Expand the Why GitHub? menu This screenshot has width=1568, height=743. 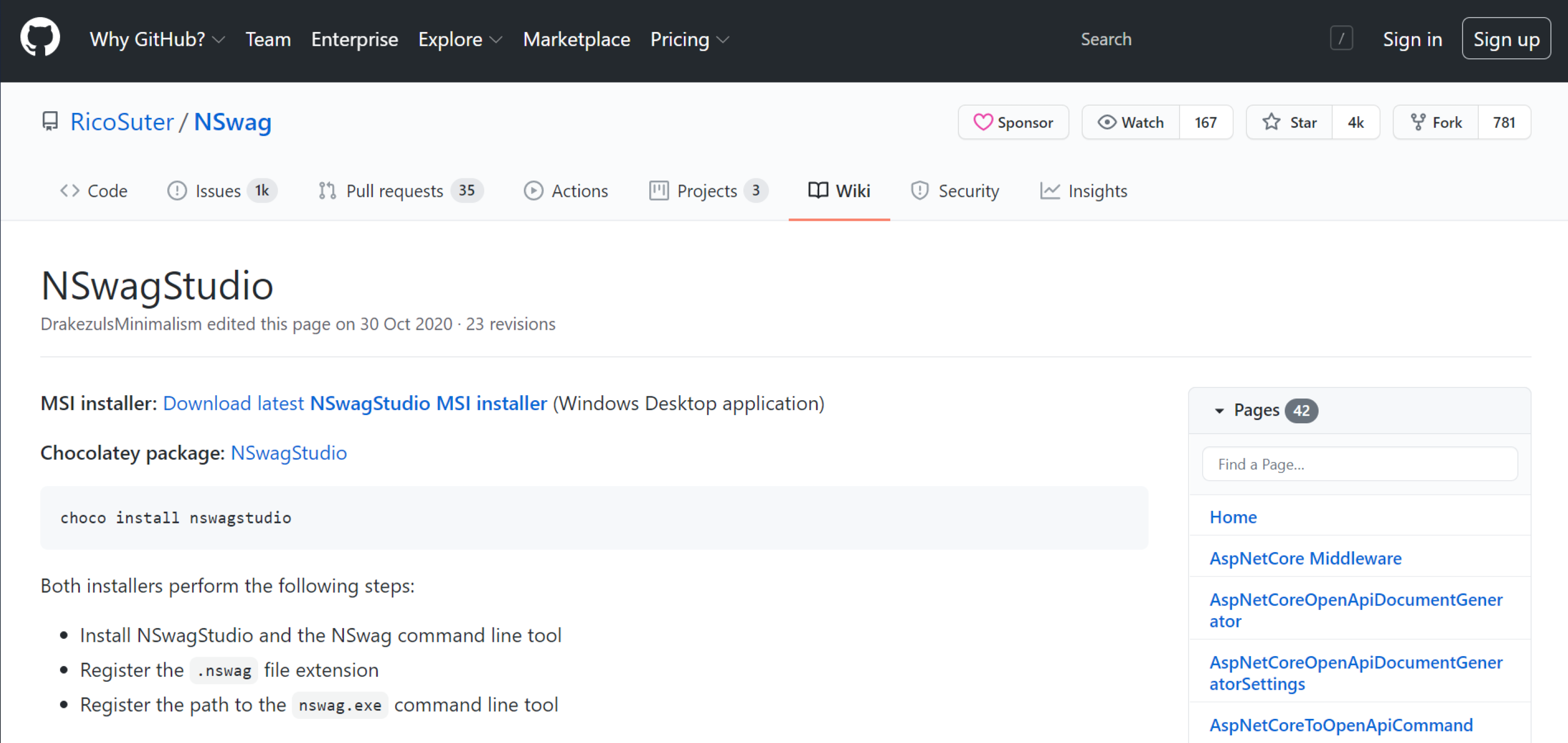click(x=158, y=39)
